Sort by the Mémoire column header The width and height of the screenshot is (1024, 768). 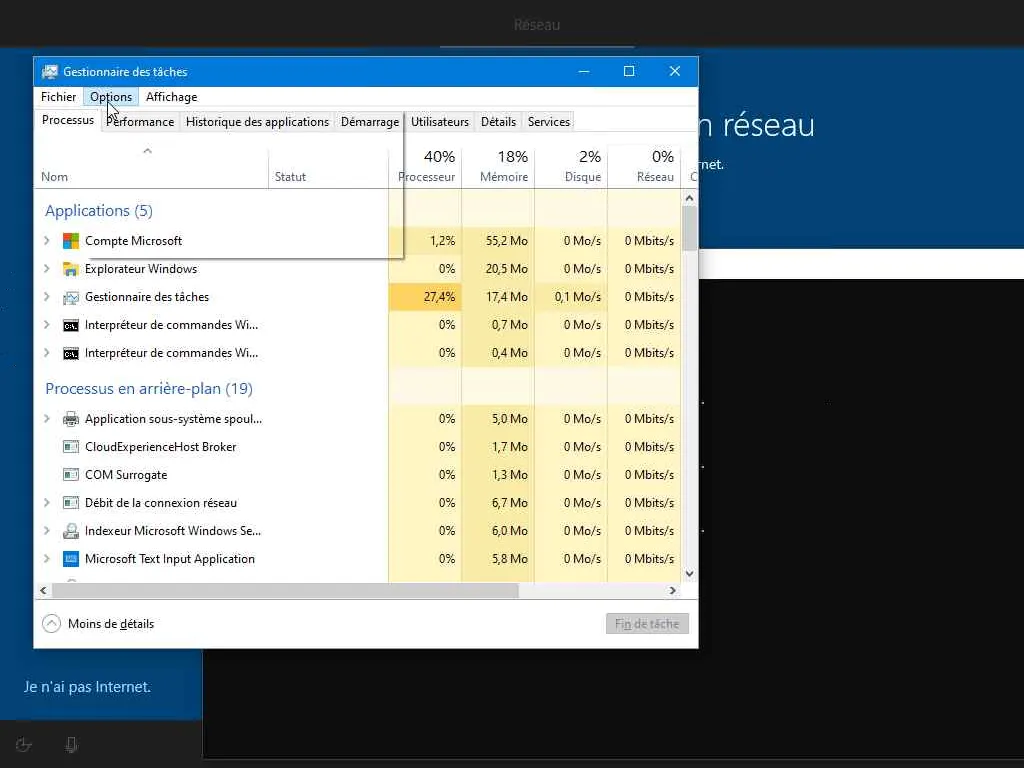[x=498, y=167]
